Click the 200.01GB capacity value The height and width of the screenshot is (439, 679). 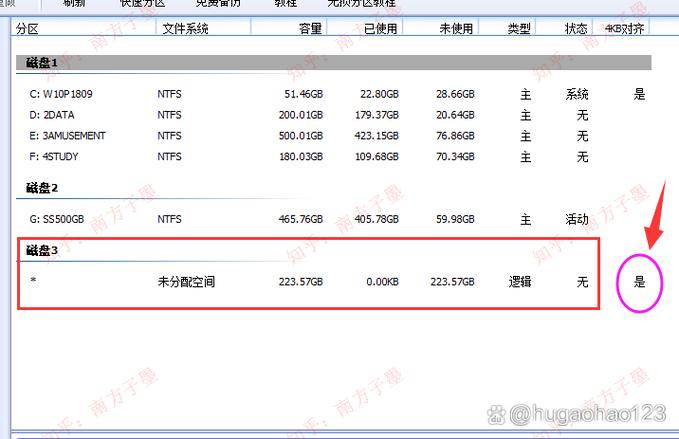(x=301, y=115)
